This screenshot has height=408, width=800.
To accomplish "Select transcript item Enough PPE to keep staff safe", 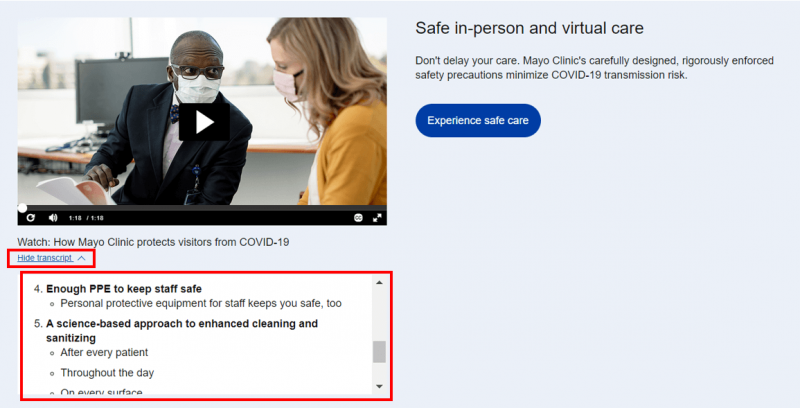I will click(124, 289).
